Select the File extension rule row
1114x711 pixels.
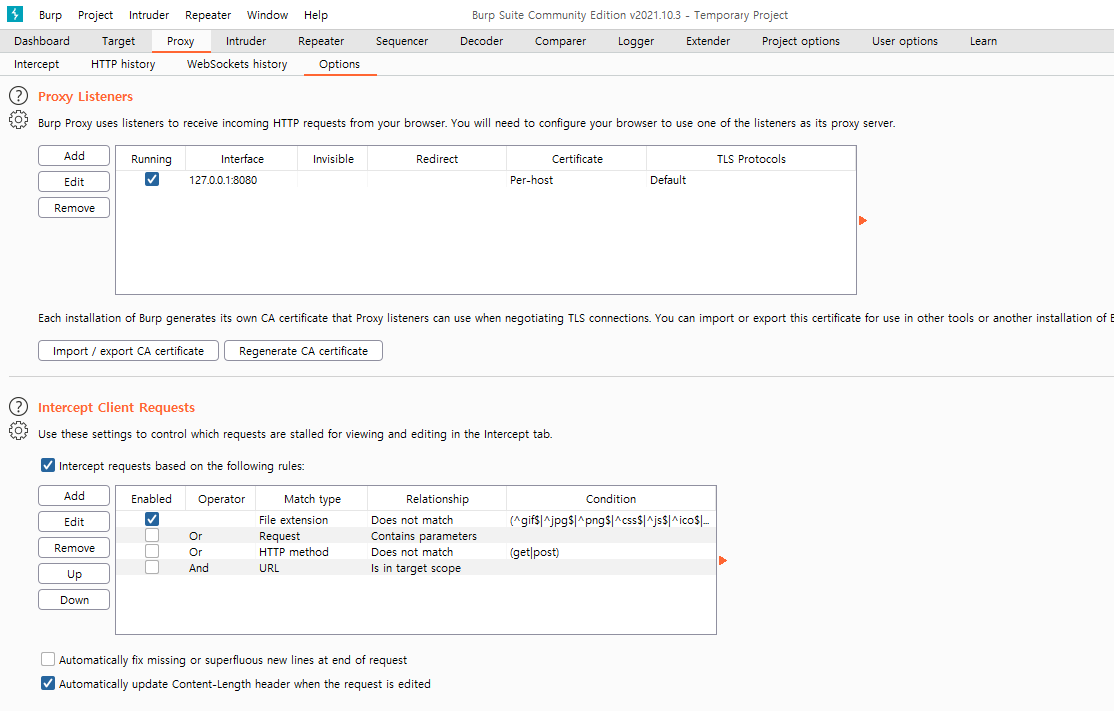tap(416, 519)
